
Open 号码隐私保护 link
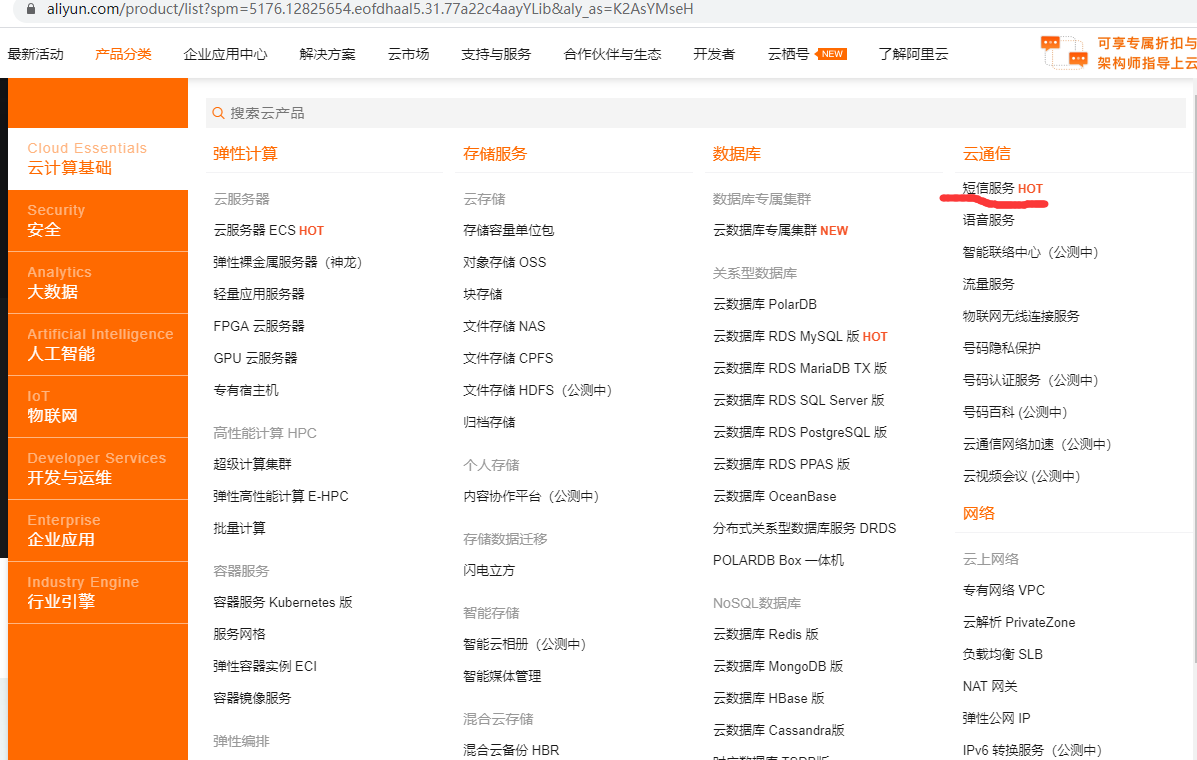[x=1002, y=348]
